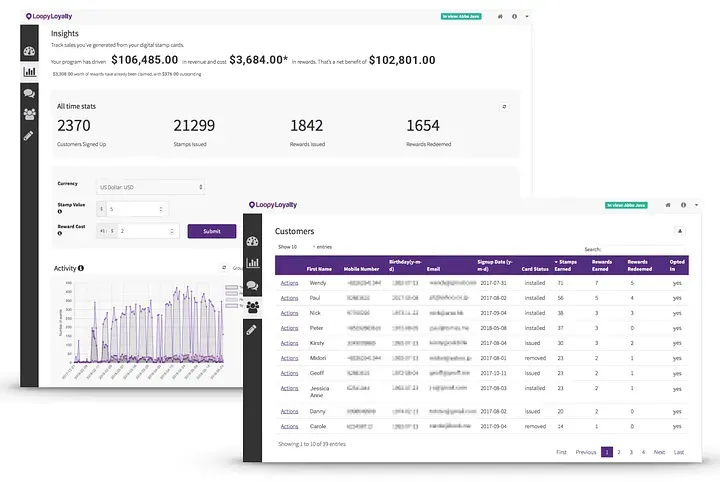Open the Currency US Dollar dropdown

click(x=151, y=187)
